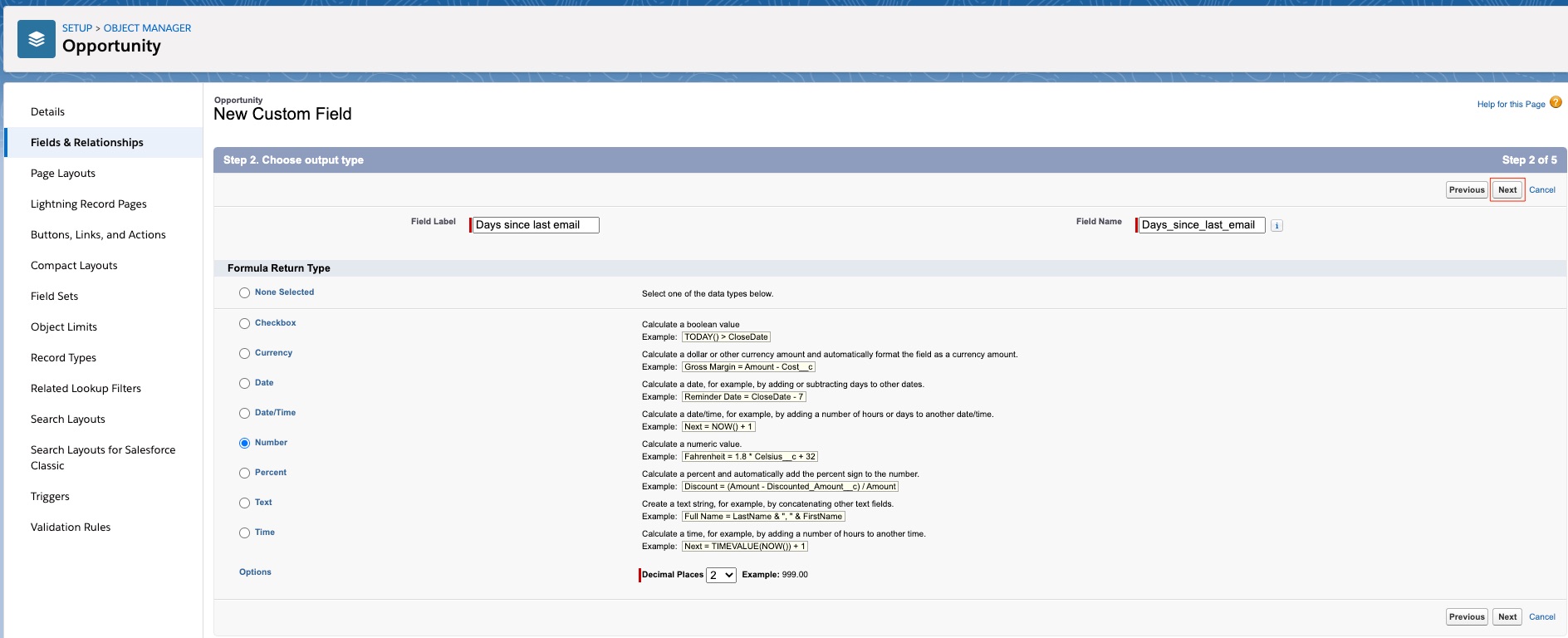Open the Help for this Page link
This screenshot has width=1568, height=638.
pyautogui.click(x=1510, y=105)
